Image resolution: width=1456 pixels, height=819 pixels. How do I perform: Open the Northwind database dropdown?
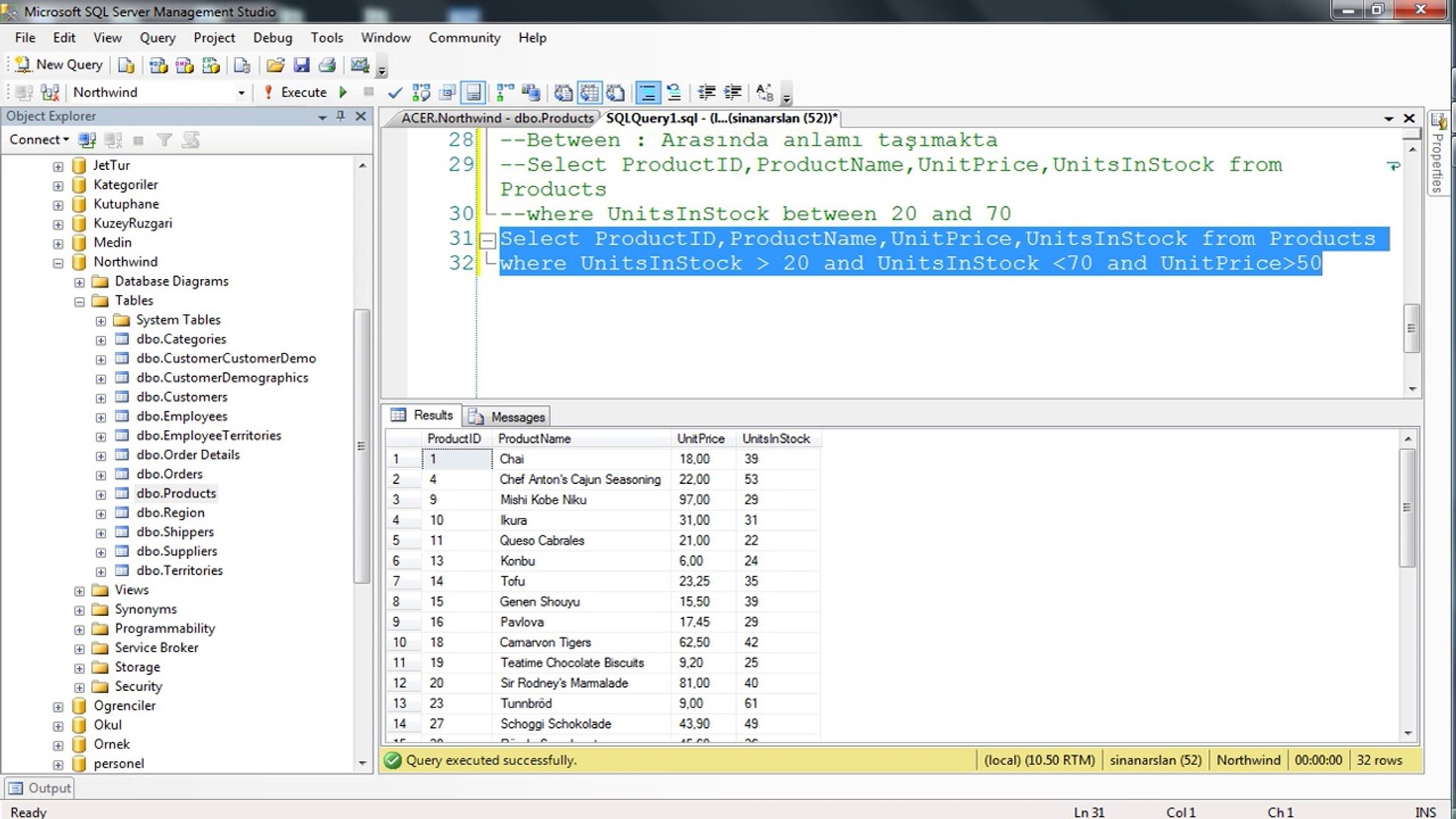[241, 93]
